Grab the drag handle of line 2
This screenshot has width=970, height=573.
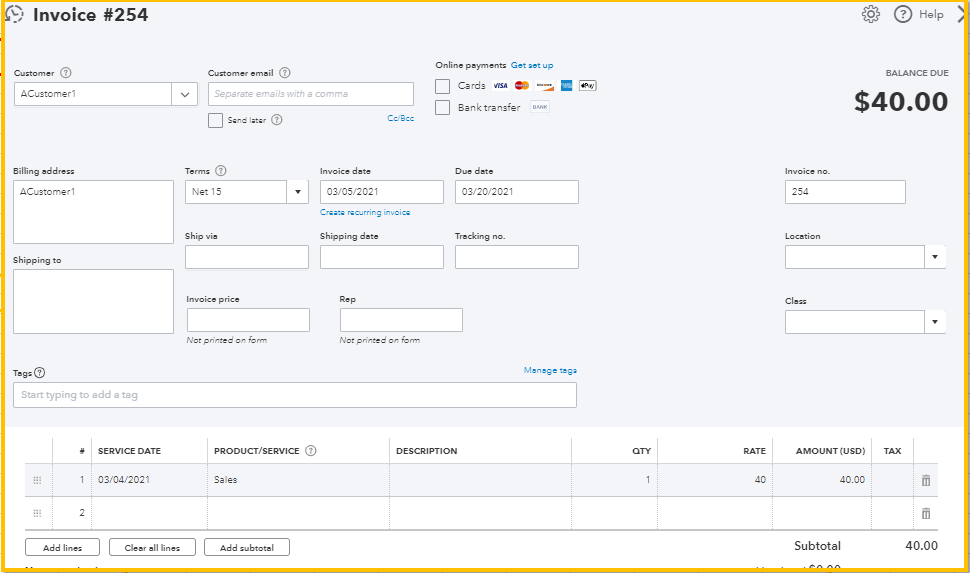[x=37, y=513]
